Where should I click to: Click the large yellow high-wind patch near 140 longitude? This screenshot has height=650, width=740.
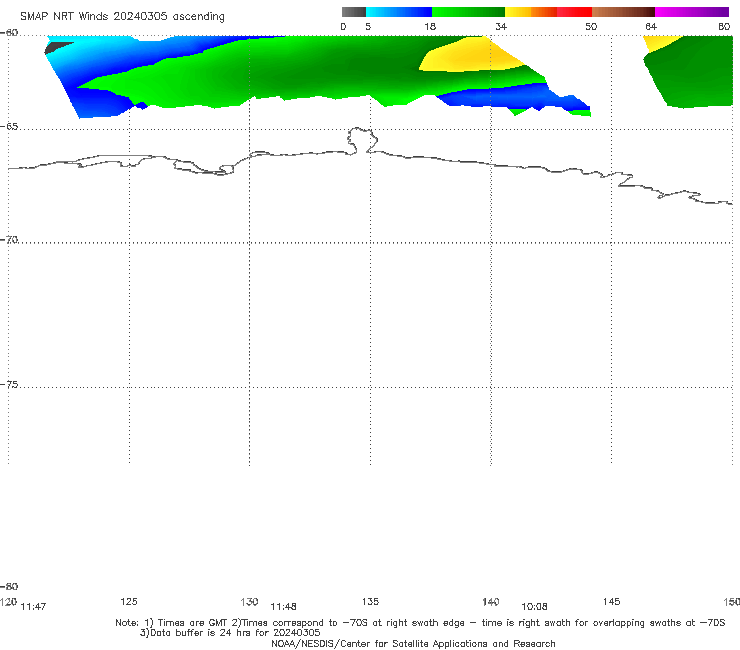470,55
